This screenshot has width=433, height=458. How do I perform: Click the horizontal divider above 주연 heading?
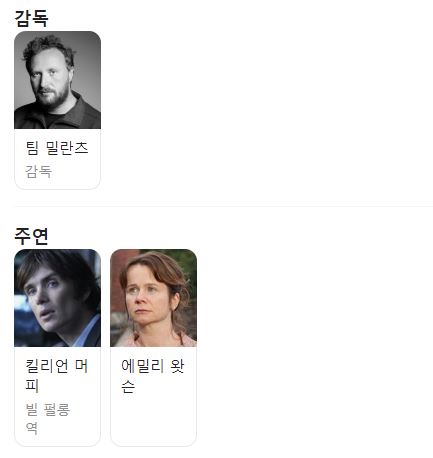[224, 206]
